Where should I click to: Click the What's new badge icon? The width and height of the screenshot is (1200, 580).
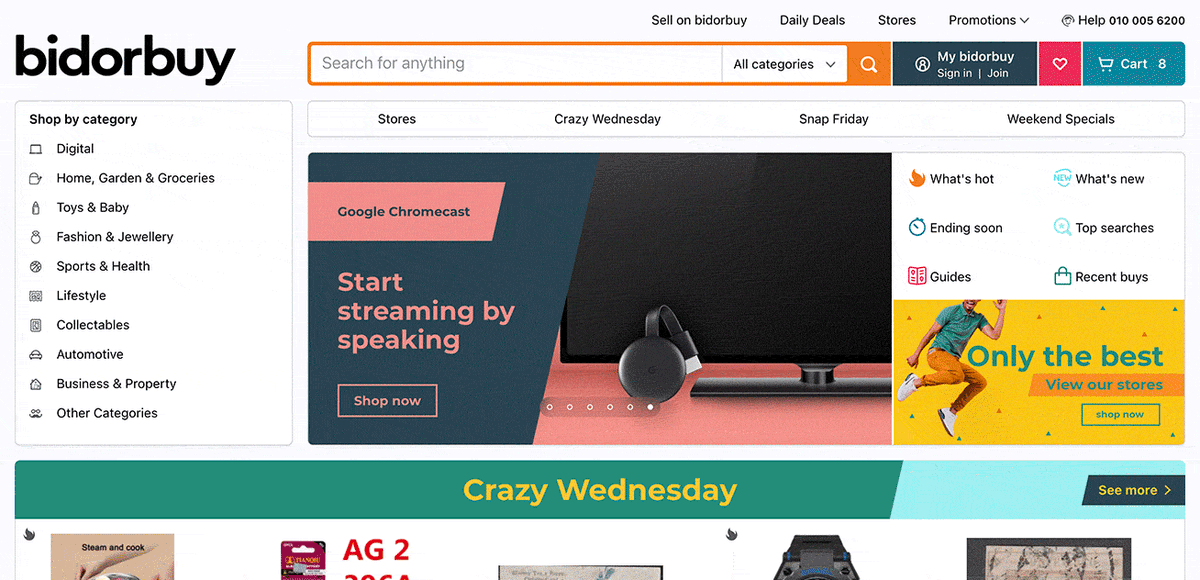(x=1062, y=178)
